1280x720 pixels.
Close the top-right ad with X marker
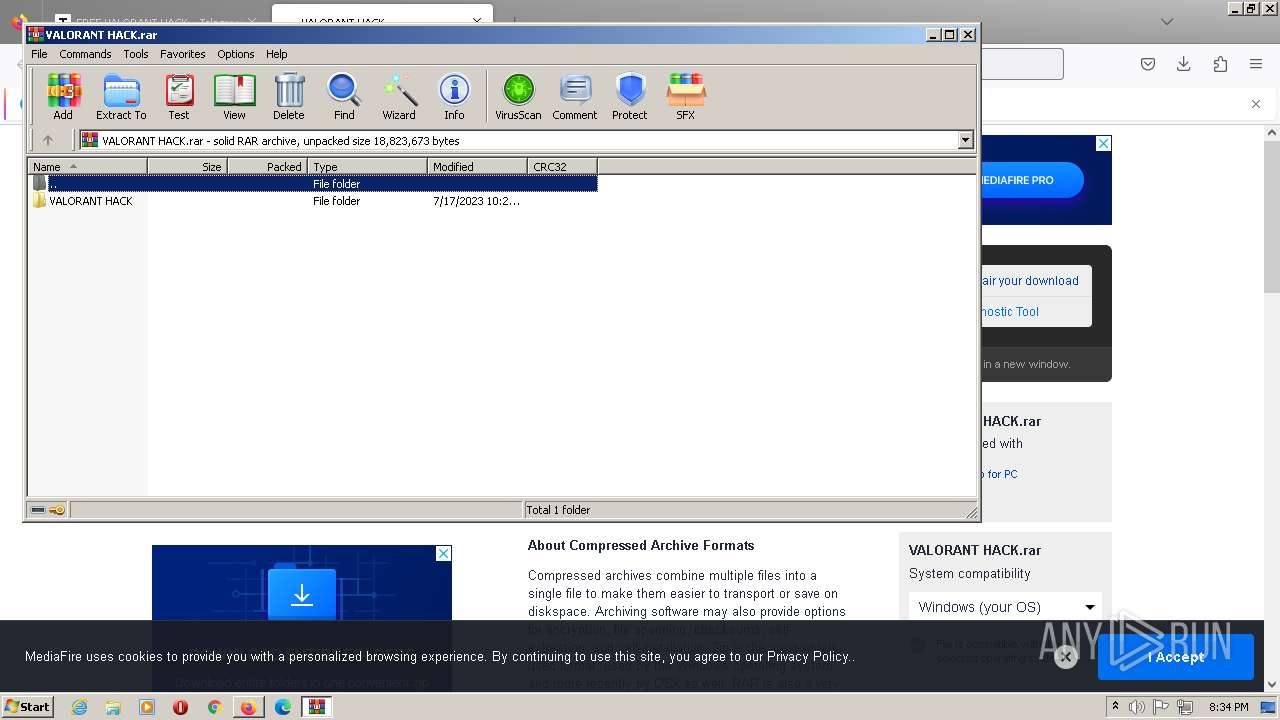tap(1103, 144)
